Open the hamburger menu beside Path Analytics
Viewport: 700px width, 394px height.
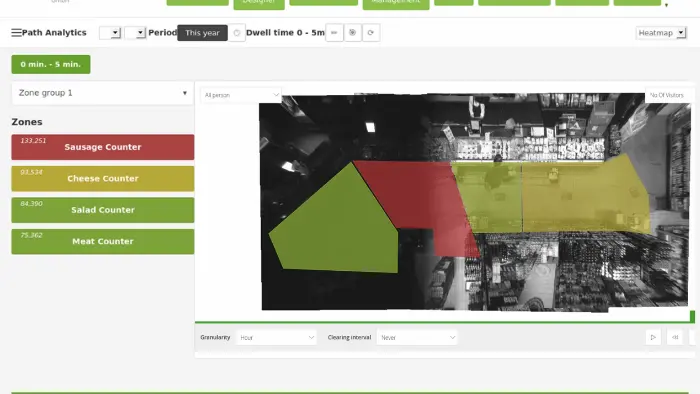(16, 33)
